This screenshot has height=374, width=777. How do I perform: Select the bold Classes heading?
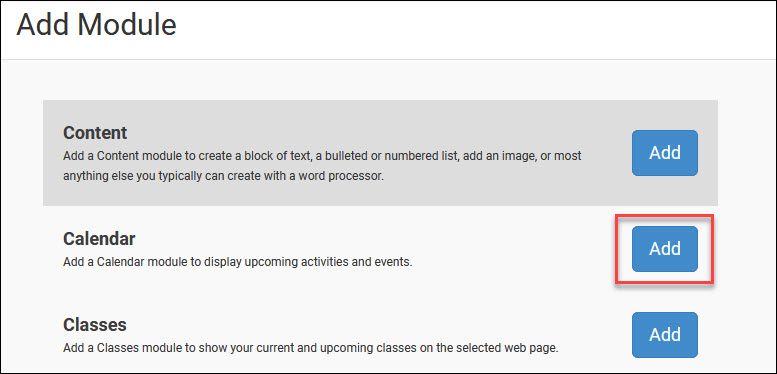(x=95, y=324)
